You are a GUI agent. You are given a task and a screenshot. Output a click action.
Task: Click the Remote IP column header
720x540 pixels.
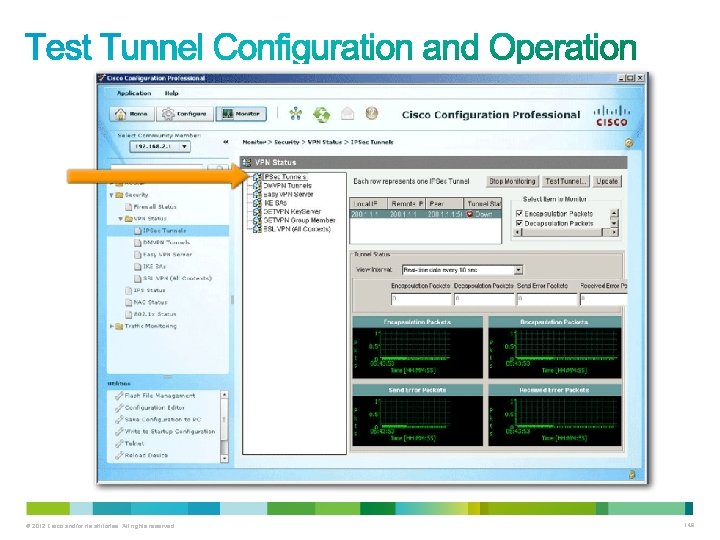tap(406, 203)
